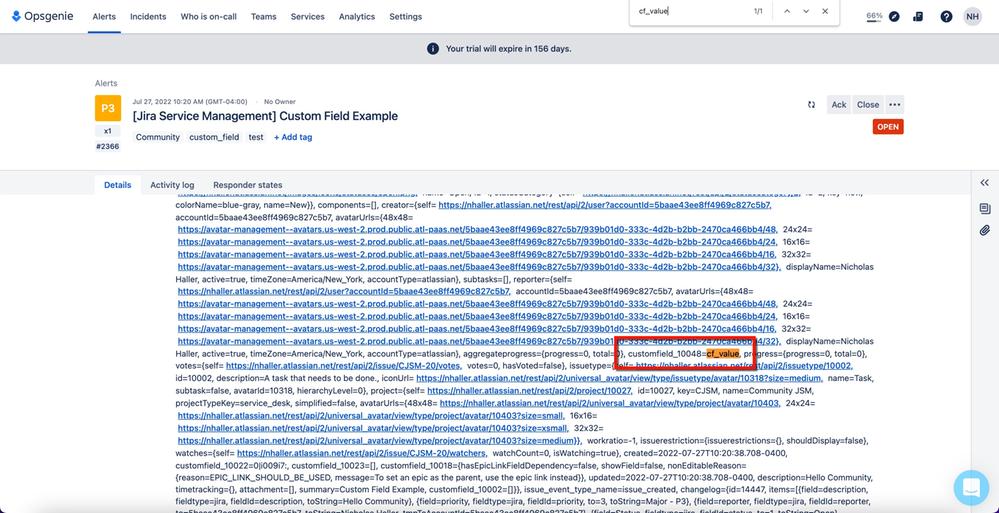Image resolution: width=999 pixels, height=513 pixels.
Task: Click the Opsgenie logo
Action: pos(42,16)
